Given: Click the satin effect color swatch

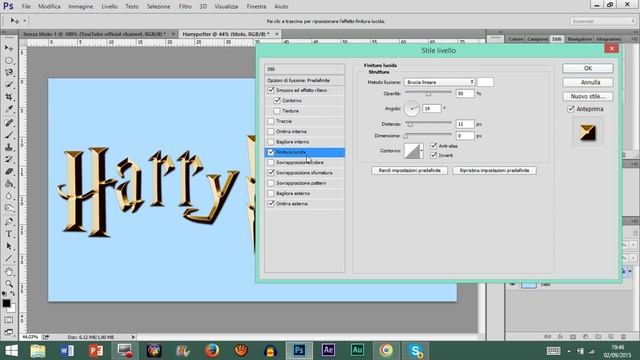Looking at the screenshot, I should pyautogui.click(x=485, y=82).
